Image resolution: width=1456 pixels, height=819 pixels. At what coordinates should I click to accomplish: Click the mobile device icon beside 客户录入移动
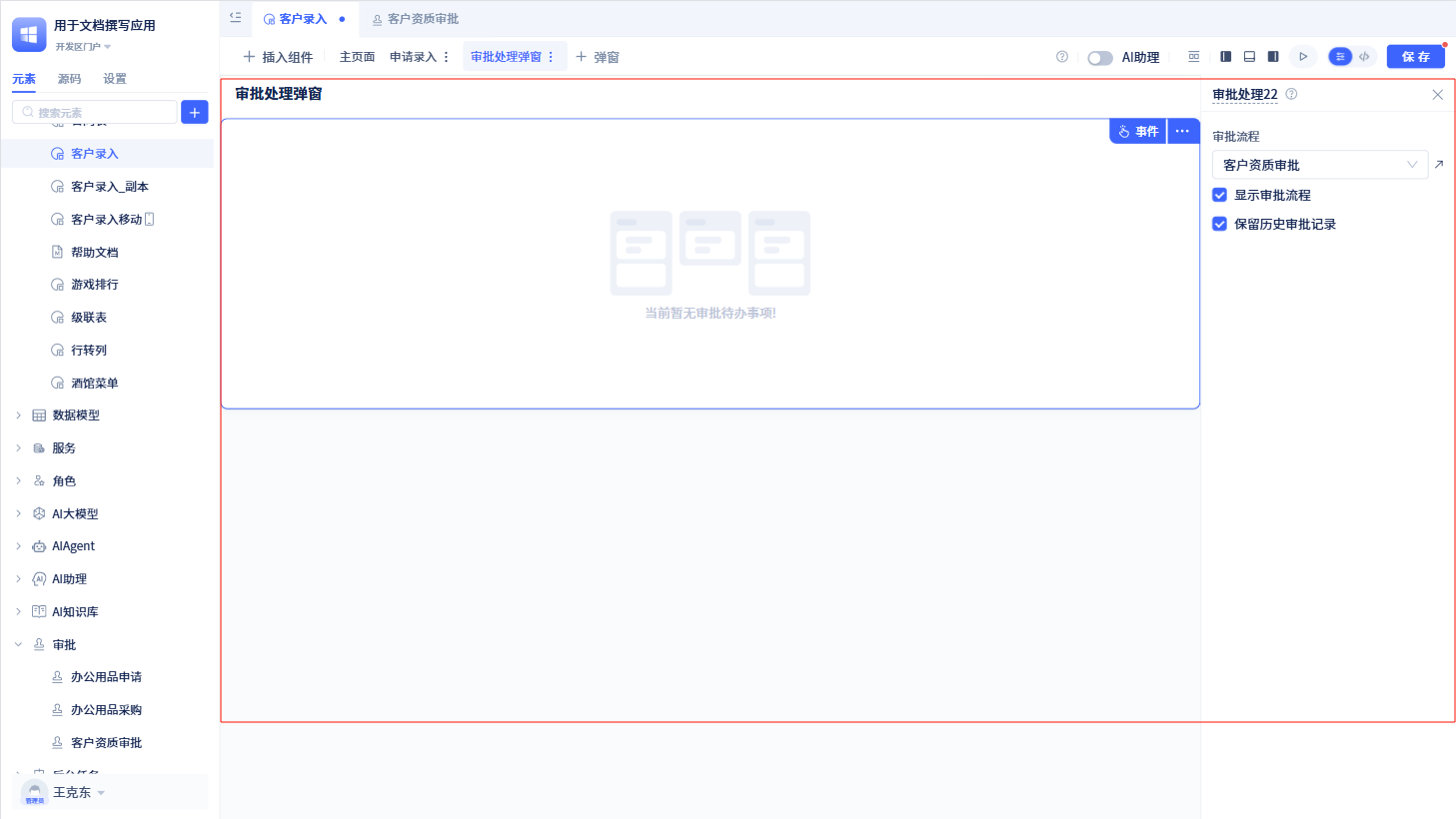click(x=149, y=220)
